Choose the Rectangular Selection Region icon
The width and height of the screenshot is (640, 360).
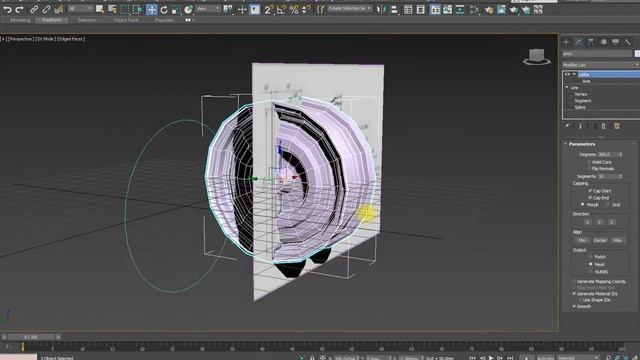(125, 9)
